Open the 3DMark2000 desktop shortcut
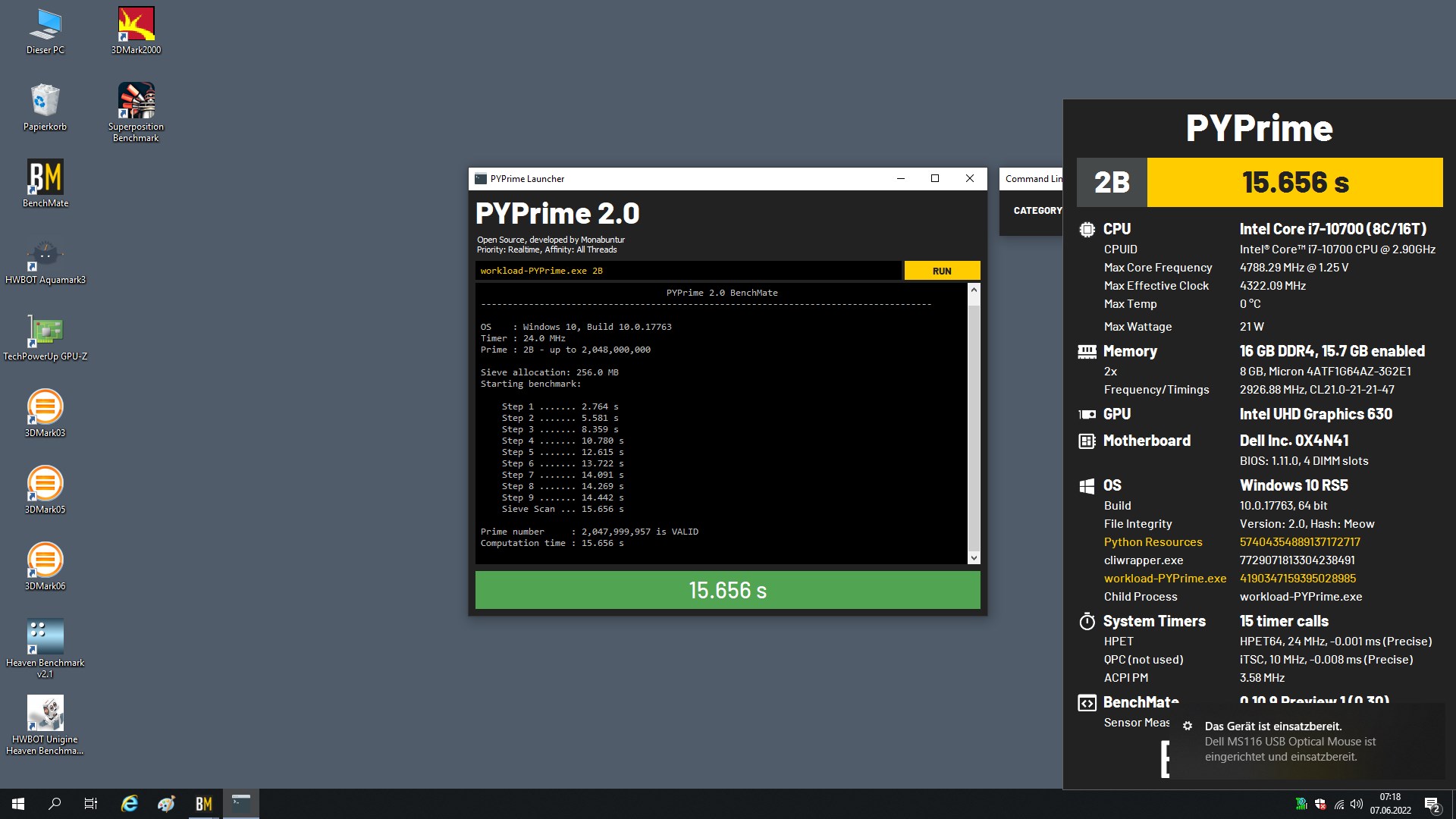 (x=136, y=32)
